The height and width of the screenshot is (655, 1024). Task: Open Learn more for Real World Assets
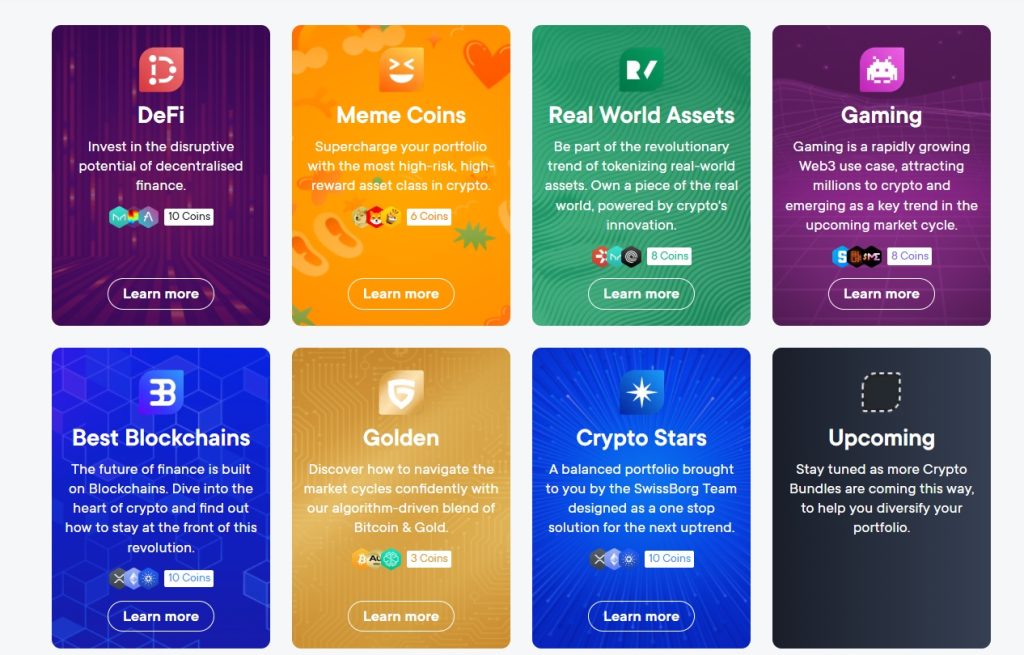pos(641,294)
